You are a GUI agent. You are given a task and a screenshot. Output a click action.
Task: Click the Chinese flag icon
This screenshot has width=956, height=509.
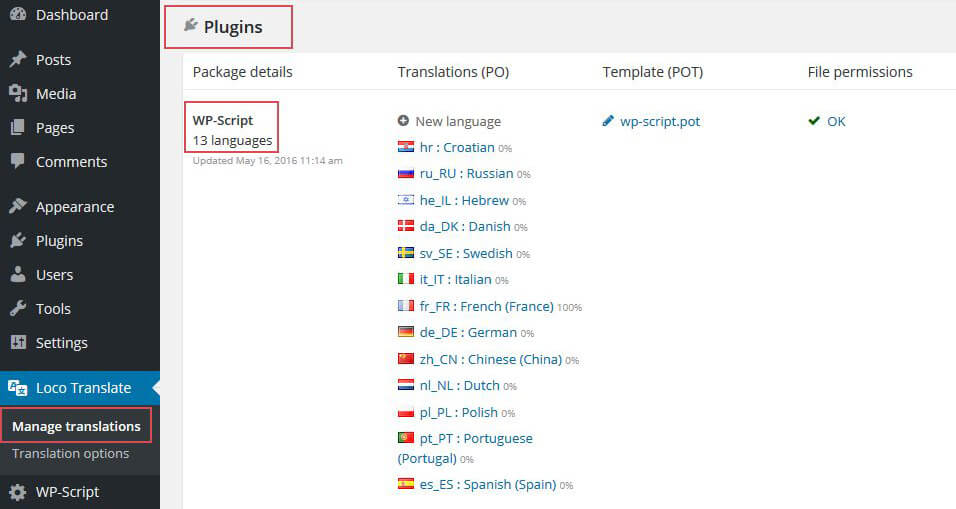click(405, 358)
